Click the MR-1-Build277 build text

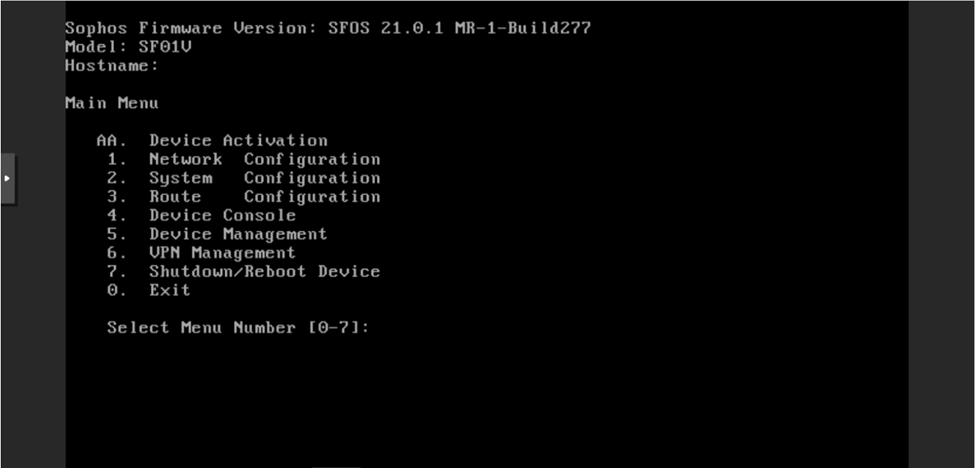click(x=522, y=28)
